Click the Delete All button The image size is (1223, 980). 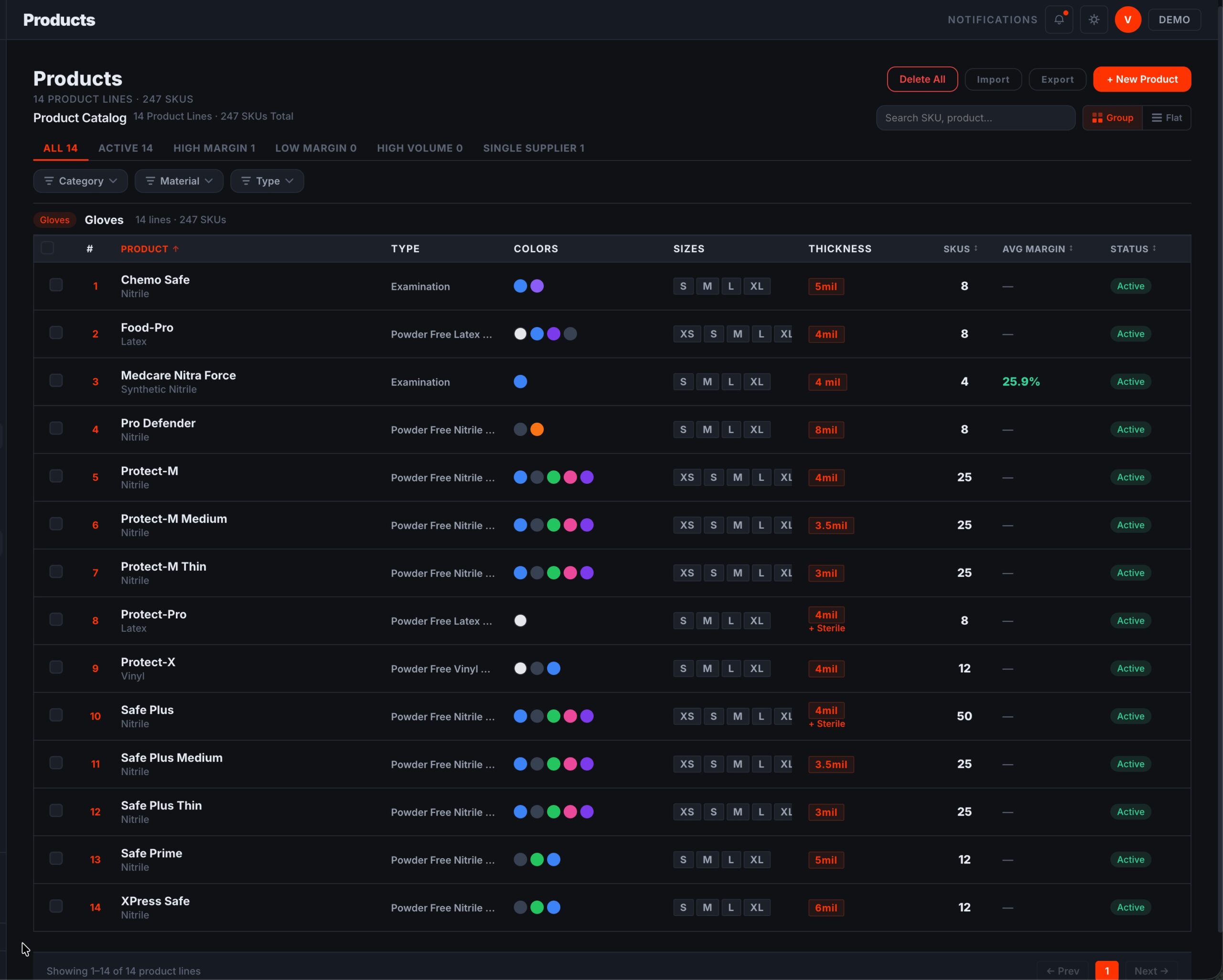[x=923, y=79]
